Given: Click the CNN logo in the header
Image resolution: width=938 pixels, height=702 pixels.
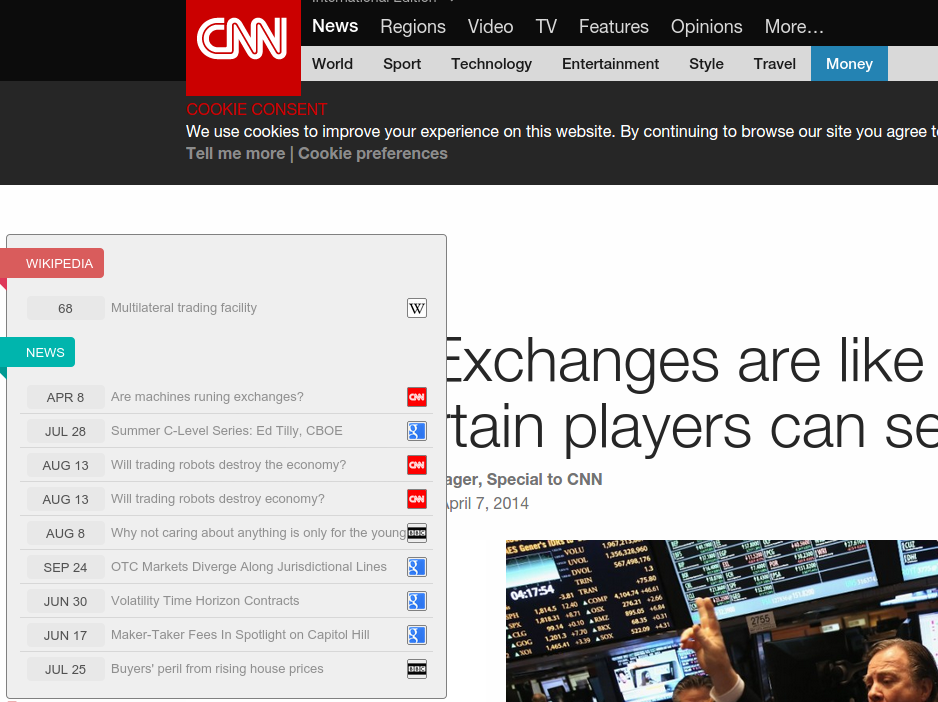Looking at the screenshot, I should coord(243,42).
